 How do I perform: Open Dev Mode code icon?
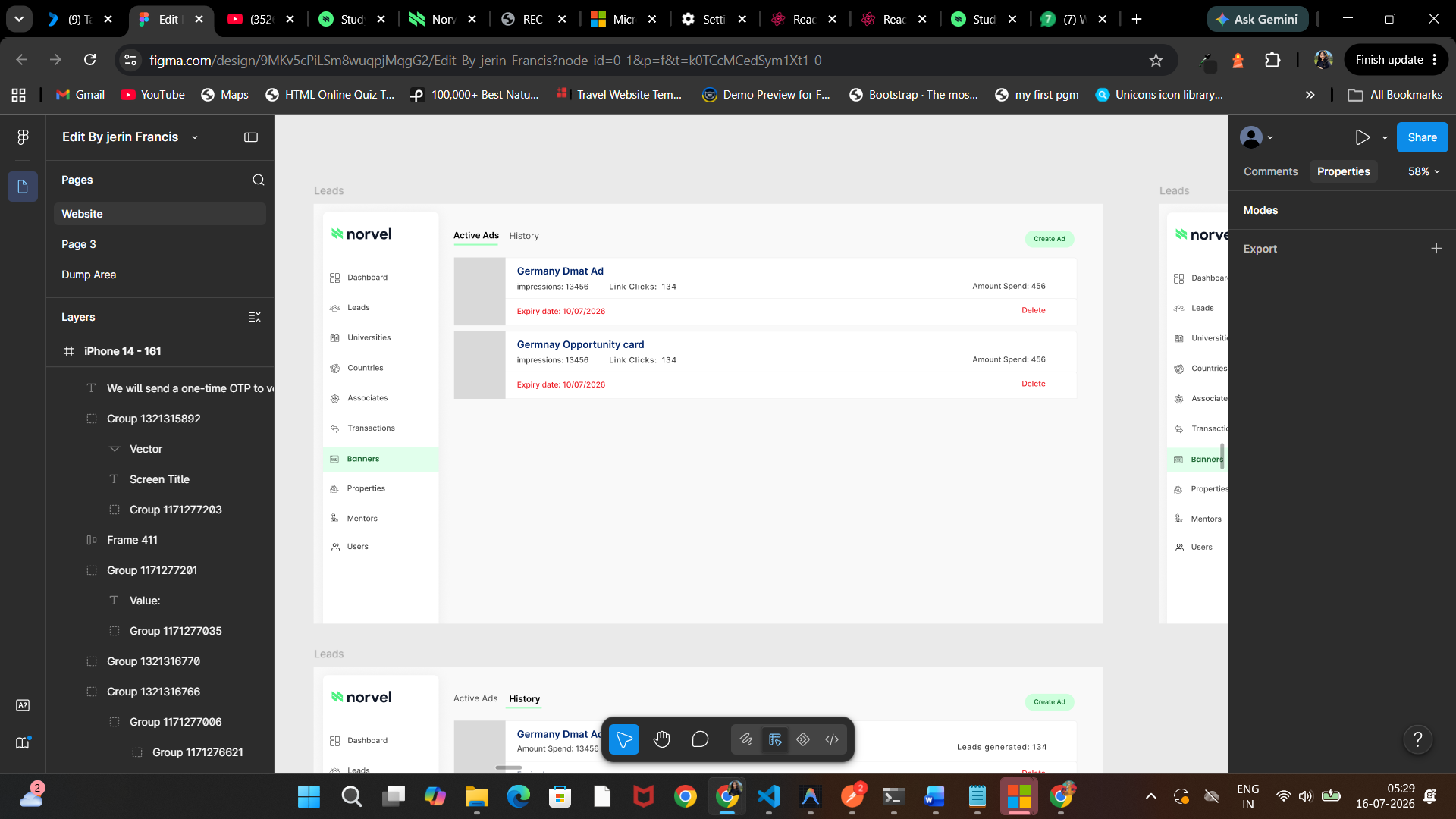click(832, 739)
